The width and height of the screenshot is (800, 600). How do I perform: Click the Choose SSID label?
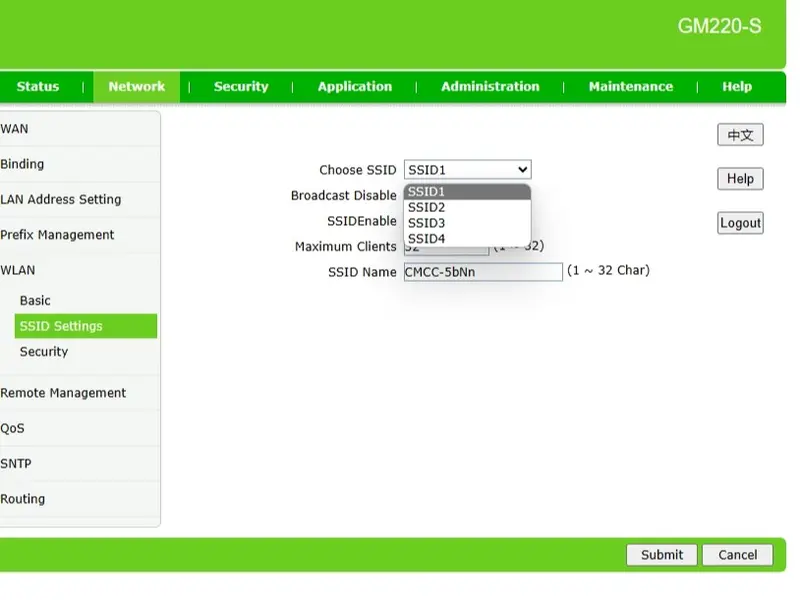coord(358,170)
